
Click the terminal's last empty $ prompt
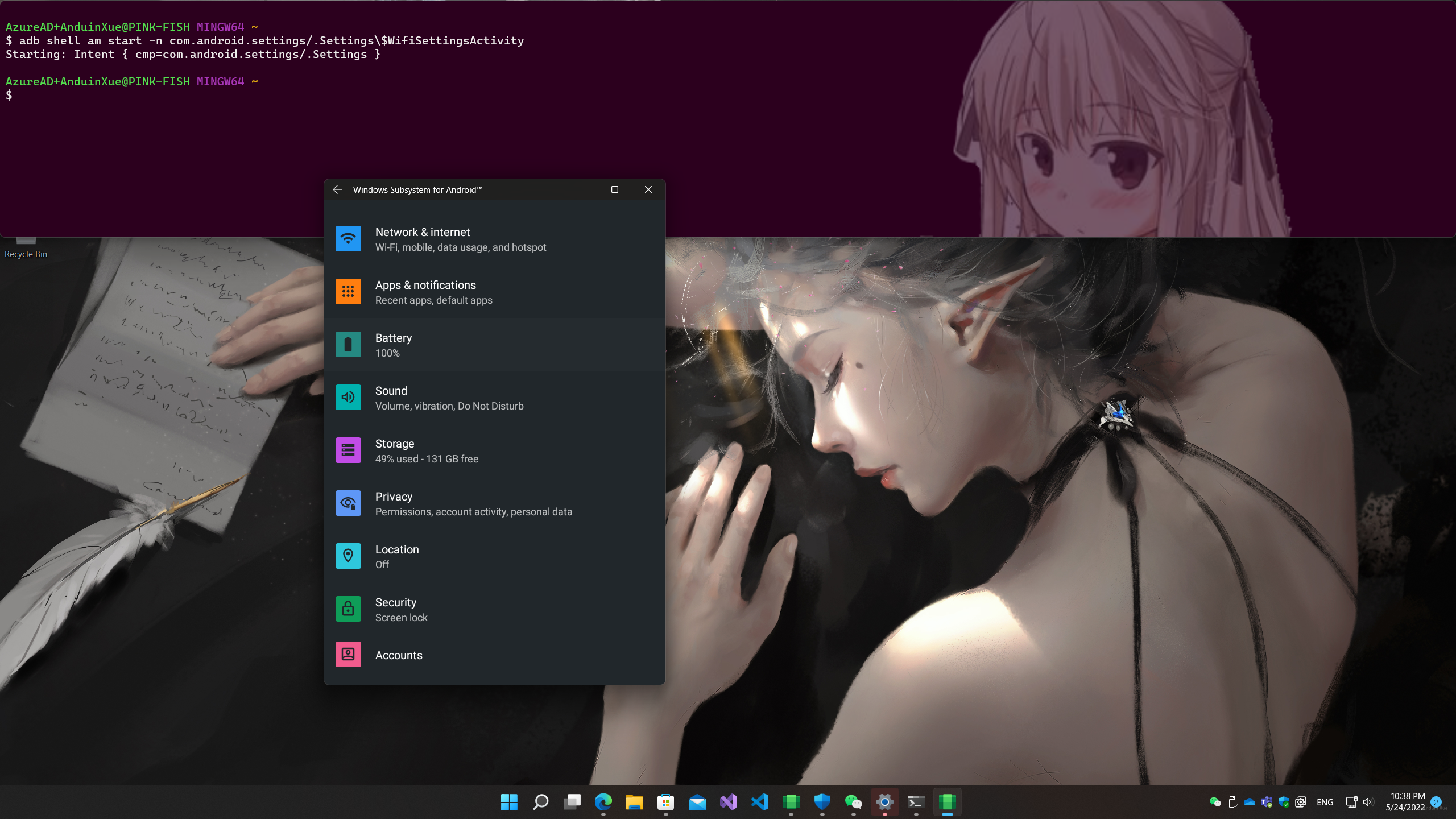[9, 95]
